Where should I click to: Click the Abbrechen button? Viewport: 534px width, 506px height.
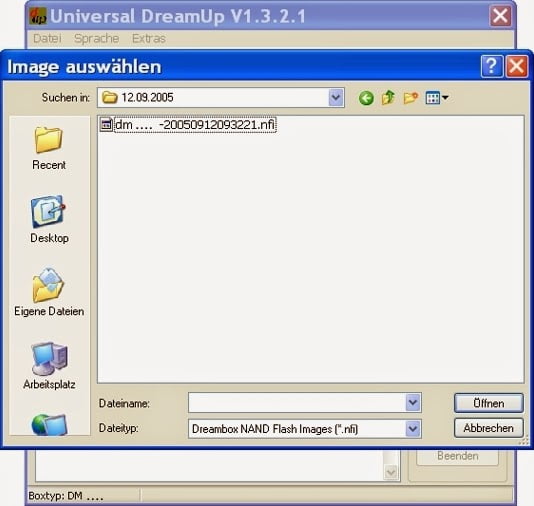tap(489, 428)
